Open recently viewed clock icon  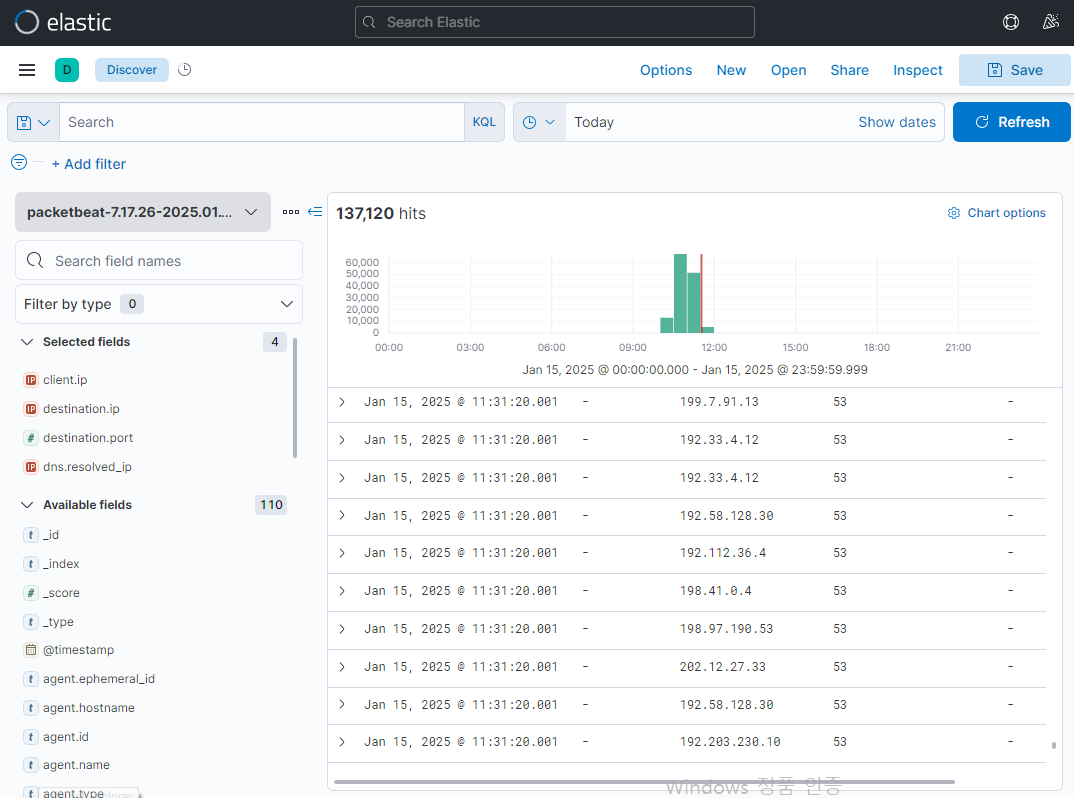184,70
